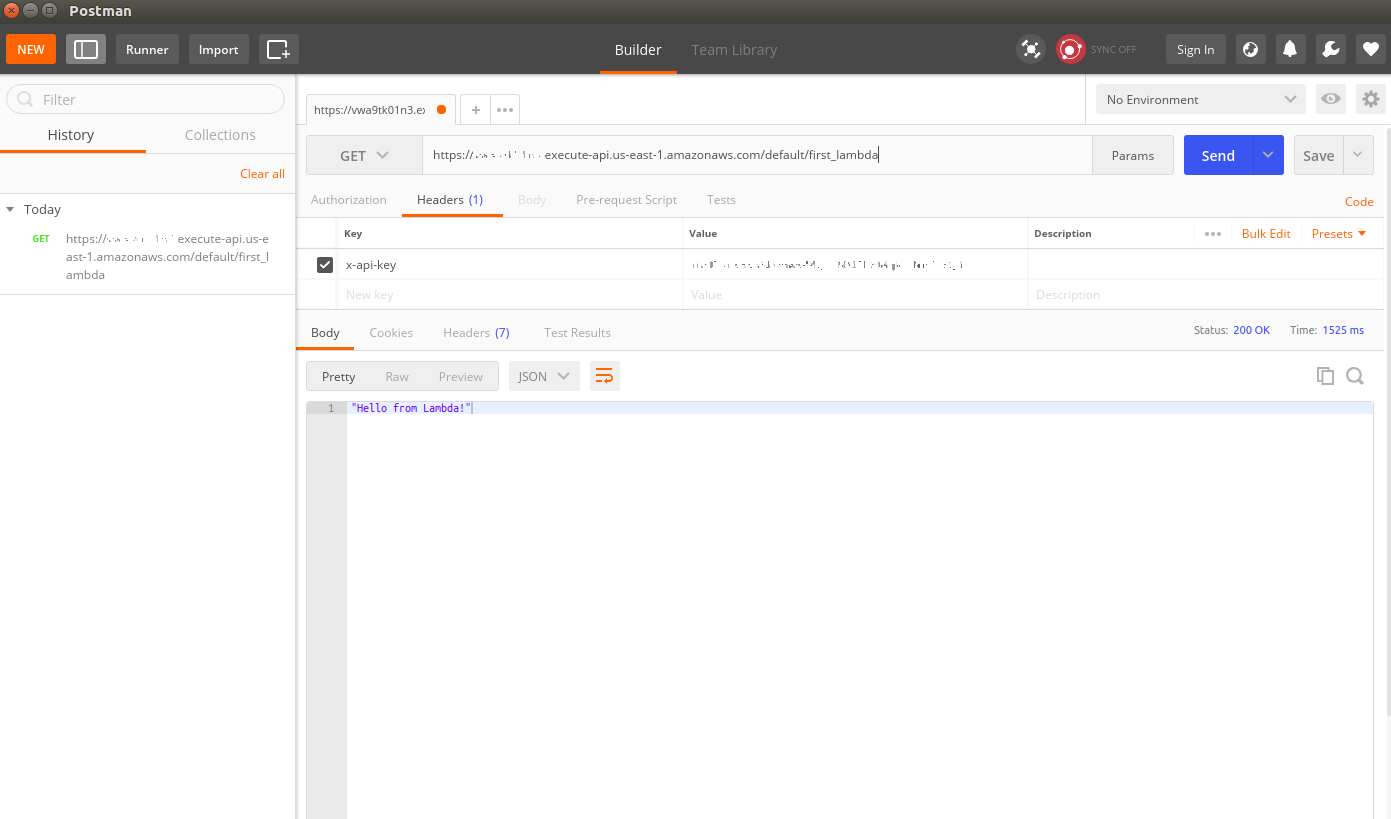Open the Team Library tab
The image size is (1391, 819).
[x=734, y=49]
